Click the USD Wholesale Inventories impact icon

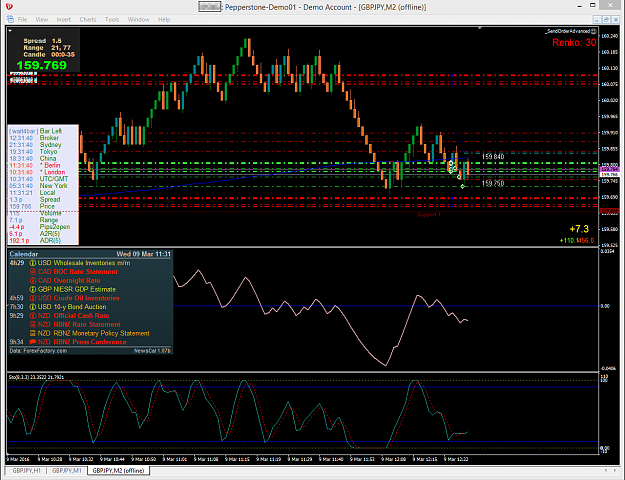click(33, 263)
